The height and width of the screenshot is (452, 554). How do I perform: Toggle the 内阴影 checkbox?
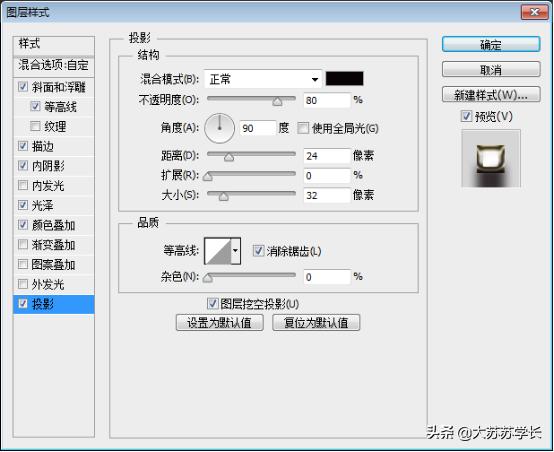pos(23,165)
